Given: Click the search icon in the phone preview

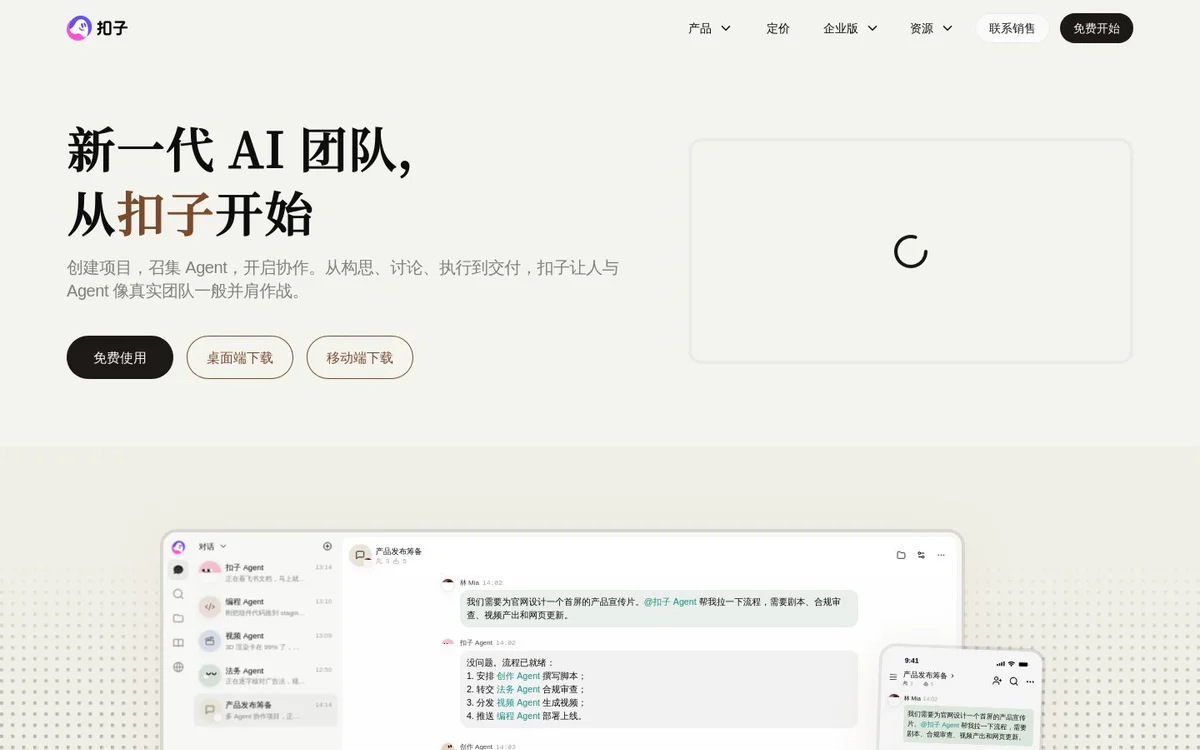Looking at the screenshot, I should 1014,681.
